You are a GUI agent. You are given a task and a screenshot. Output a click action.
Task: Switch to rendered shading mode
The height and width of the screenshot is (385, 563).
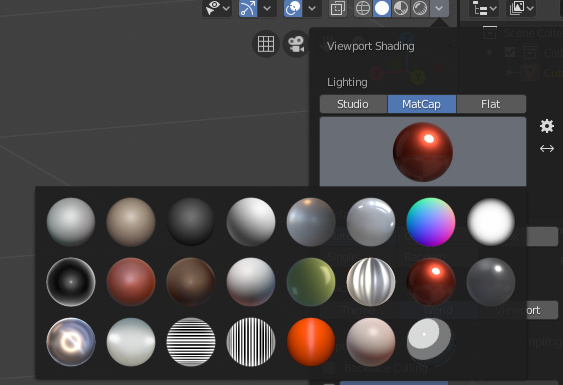click(420, 8)
